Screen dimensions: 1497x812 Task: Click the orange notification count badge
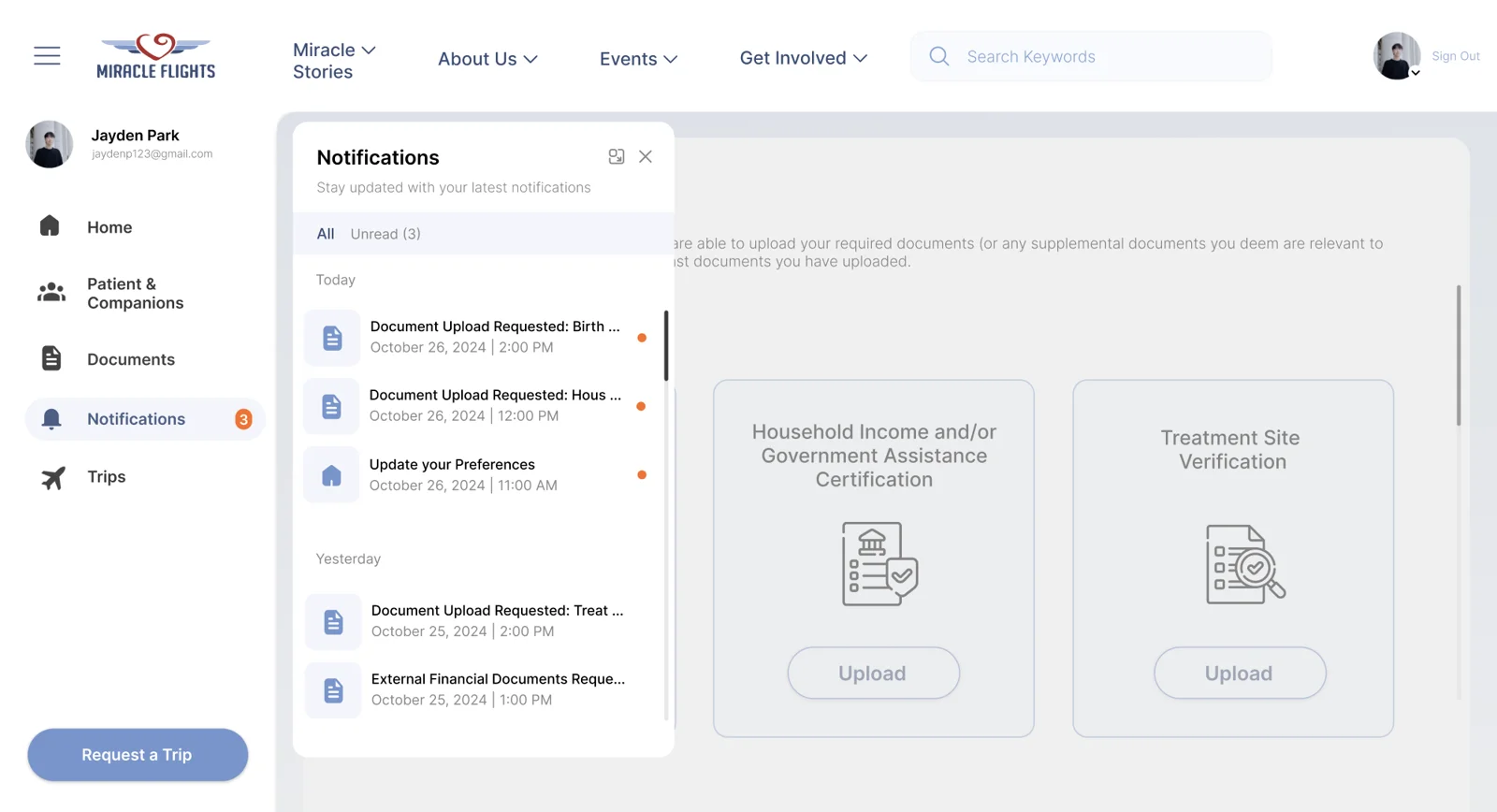[x=243, y=419]
